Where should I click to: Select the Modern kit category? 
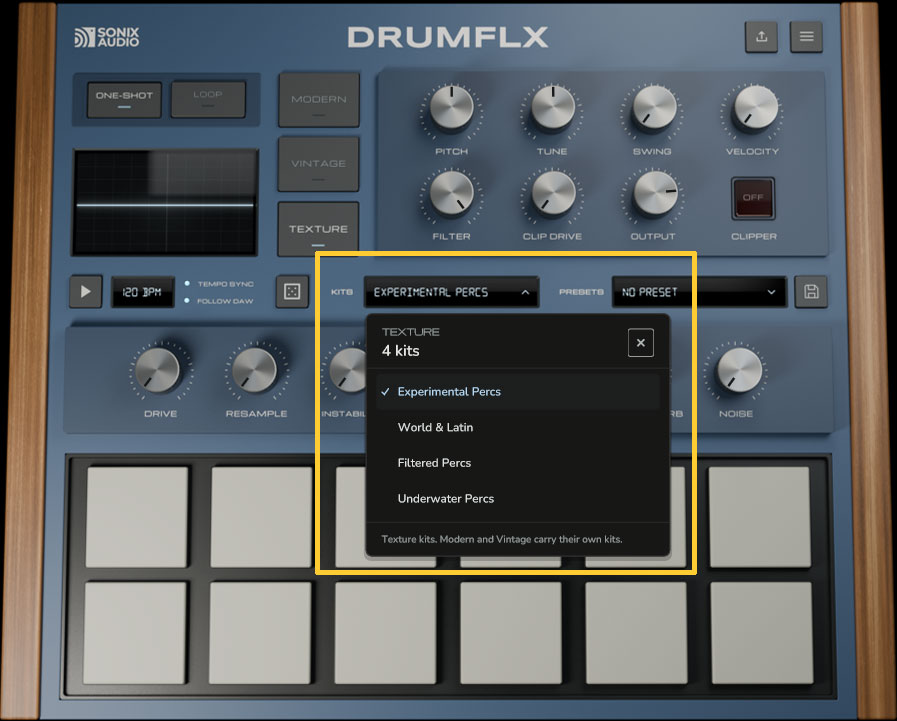(x=319, y=100)
